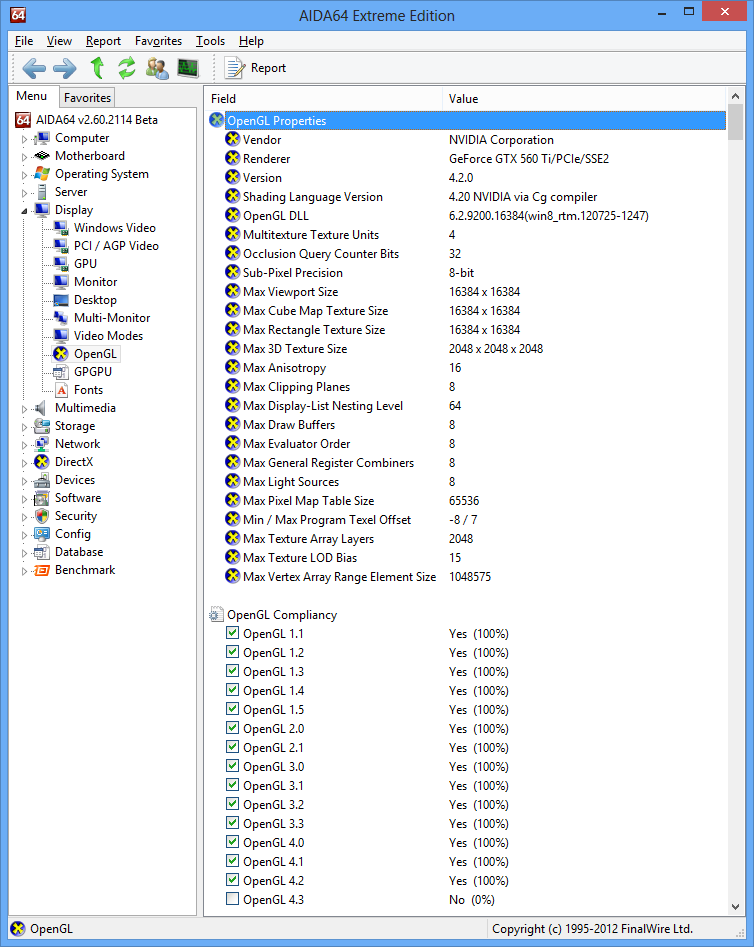Expand the Storage tree node arrow
The height and width of the screenshot is (947, 754).
24,427
